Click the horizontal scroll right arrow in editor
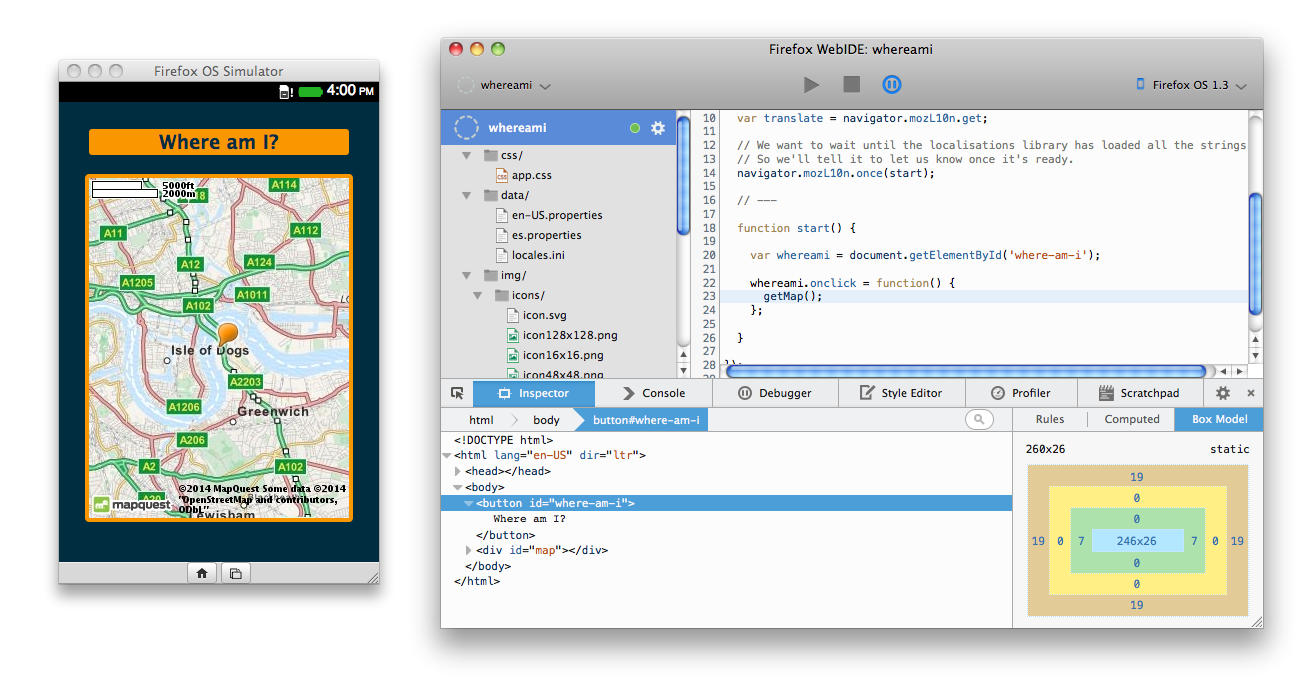The width and height of the screenshot is (1310, 688). (x=1240, y=371)
